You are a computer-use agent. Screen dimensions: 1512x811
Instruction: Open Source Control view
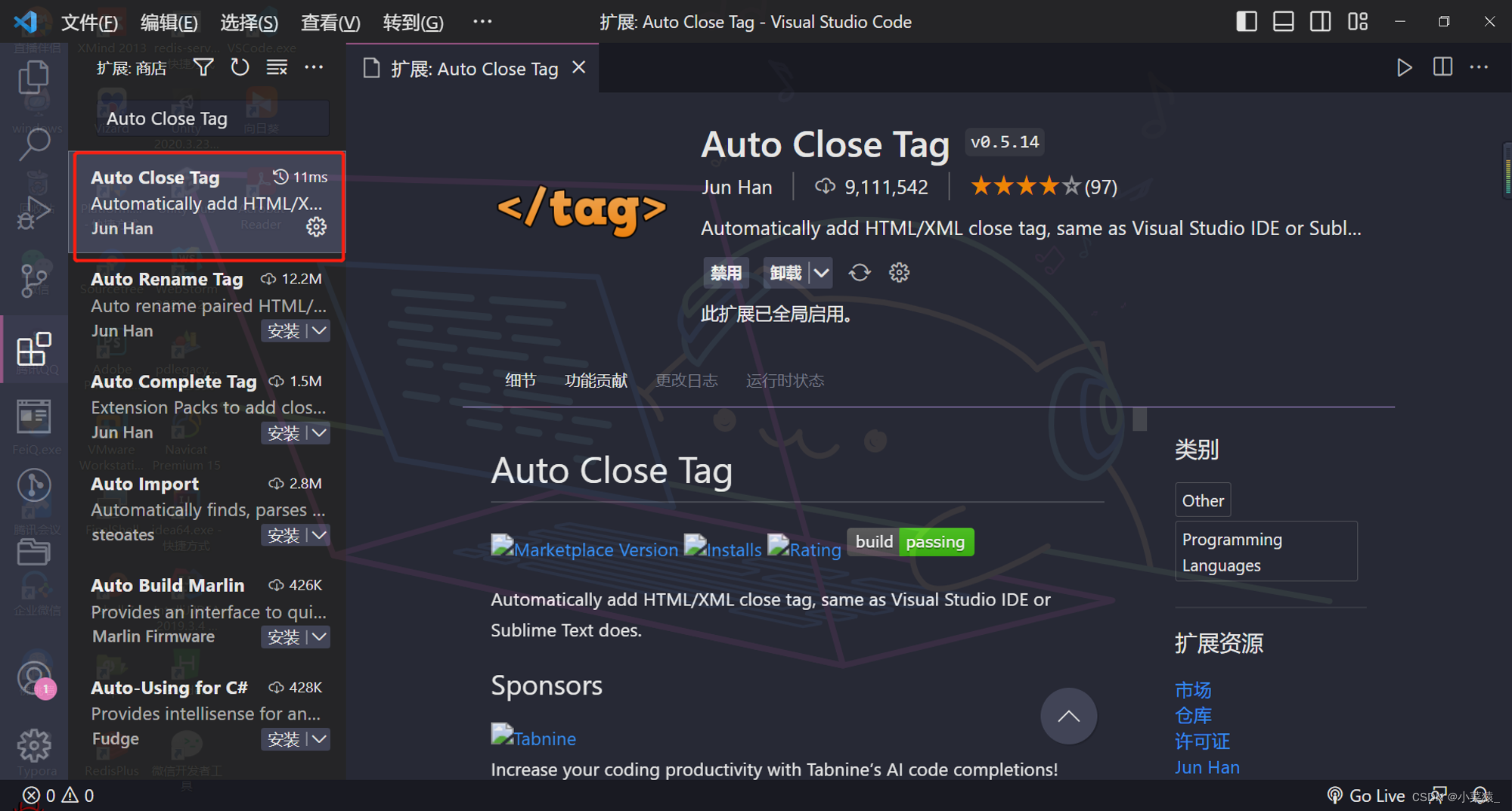point(34,280)
